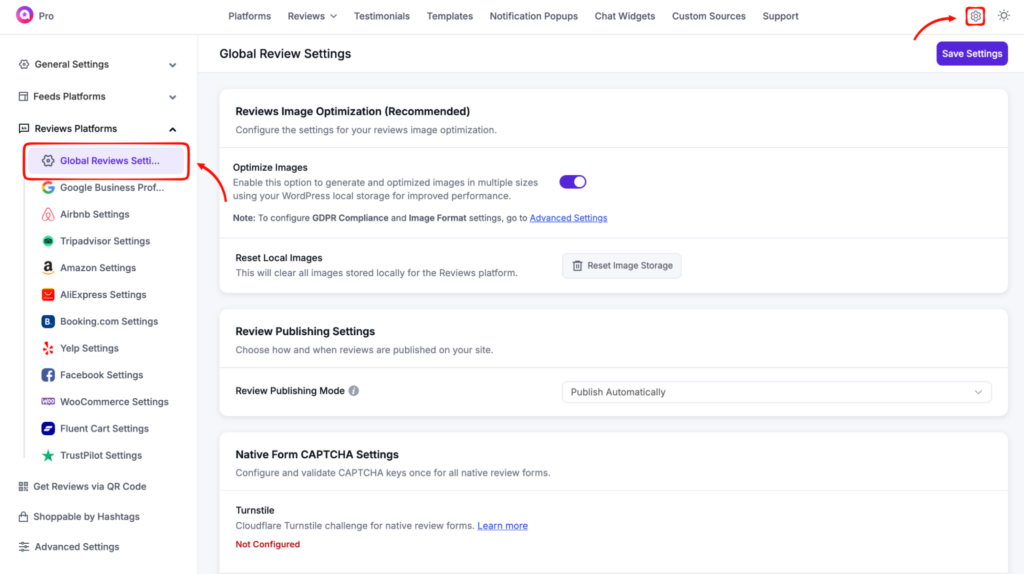Open Chat Widgets page
Image resolution: width=1024 pixels, height=574 pixels.
coord(625,16)
